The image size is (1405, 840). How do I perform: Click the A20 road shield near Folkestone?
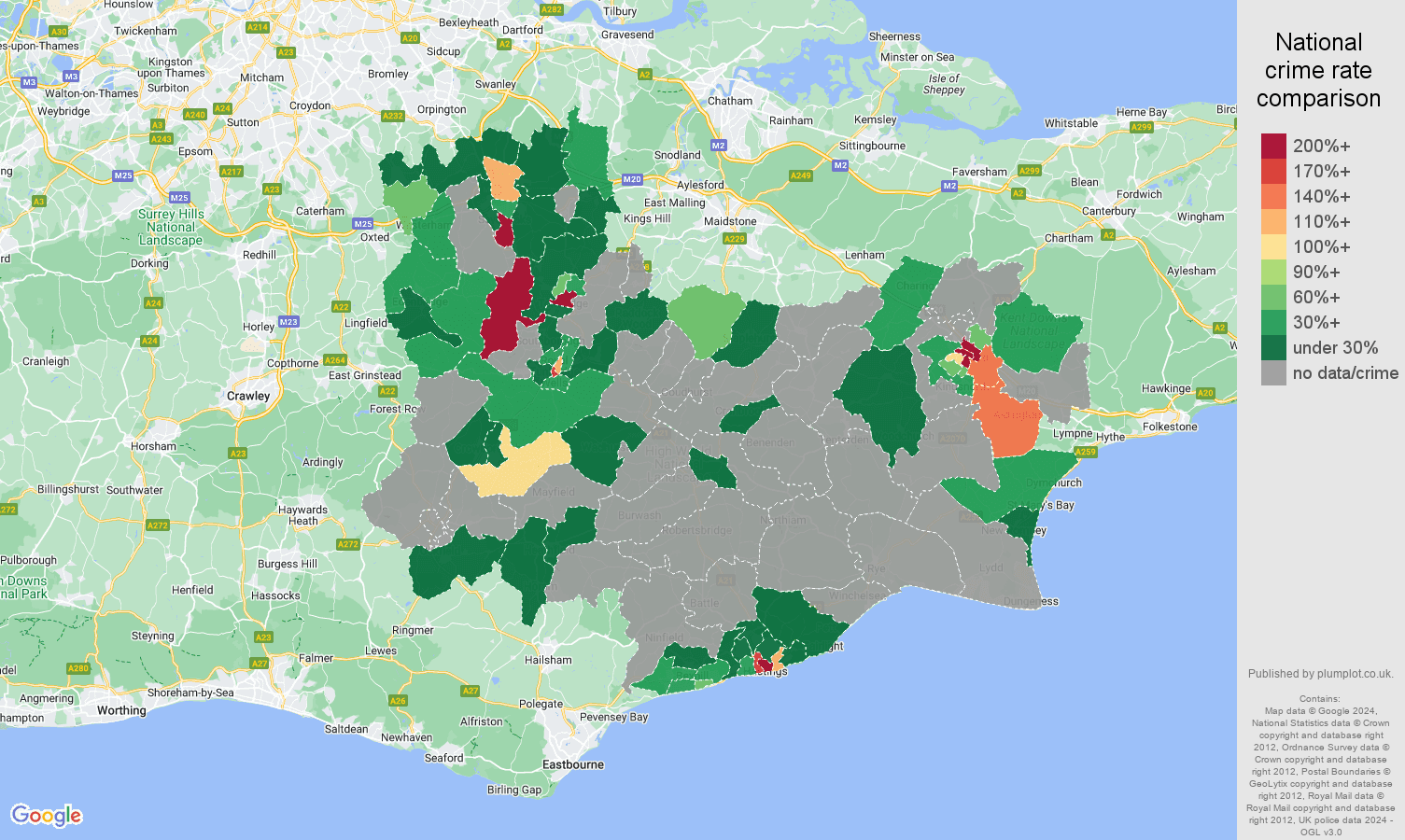click(1205, 393)
